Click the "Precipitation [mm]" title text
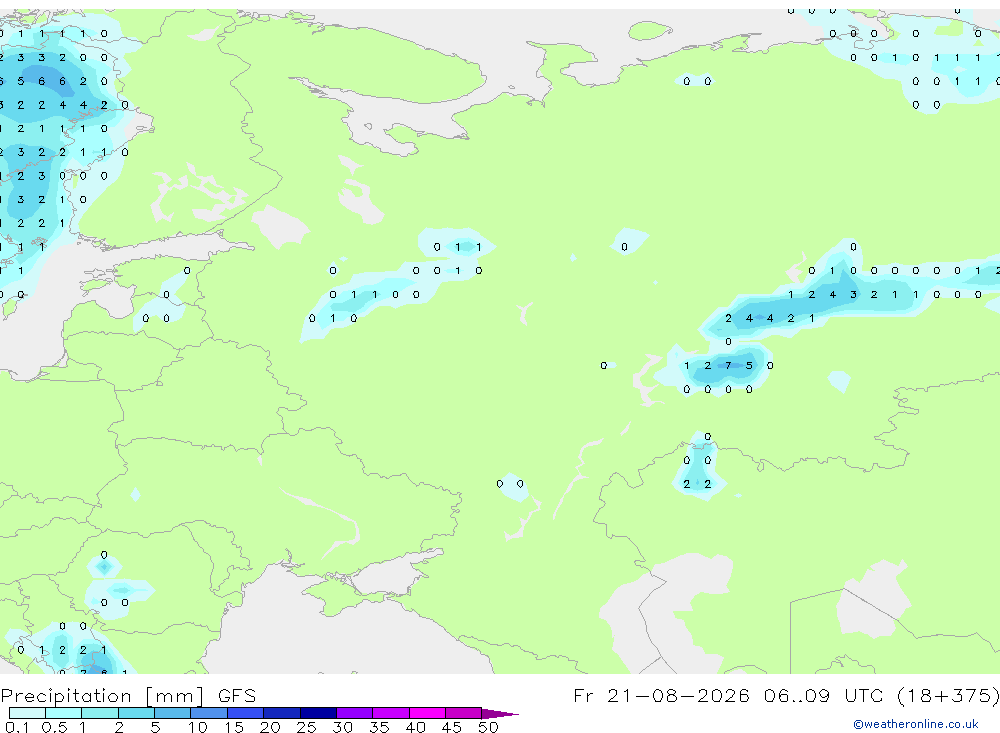The width and height of the screenshot is (1000, 733). 103,696
